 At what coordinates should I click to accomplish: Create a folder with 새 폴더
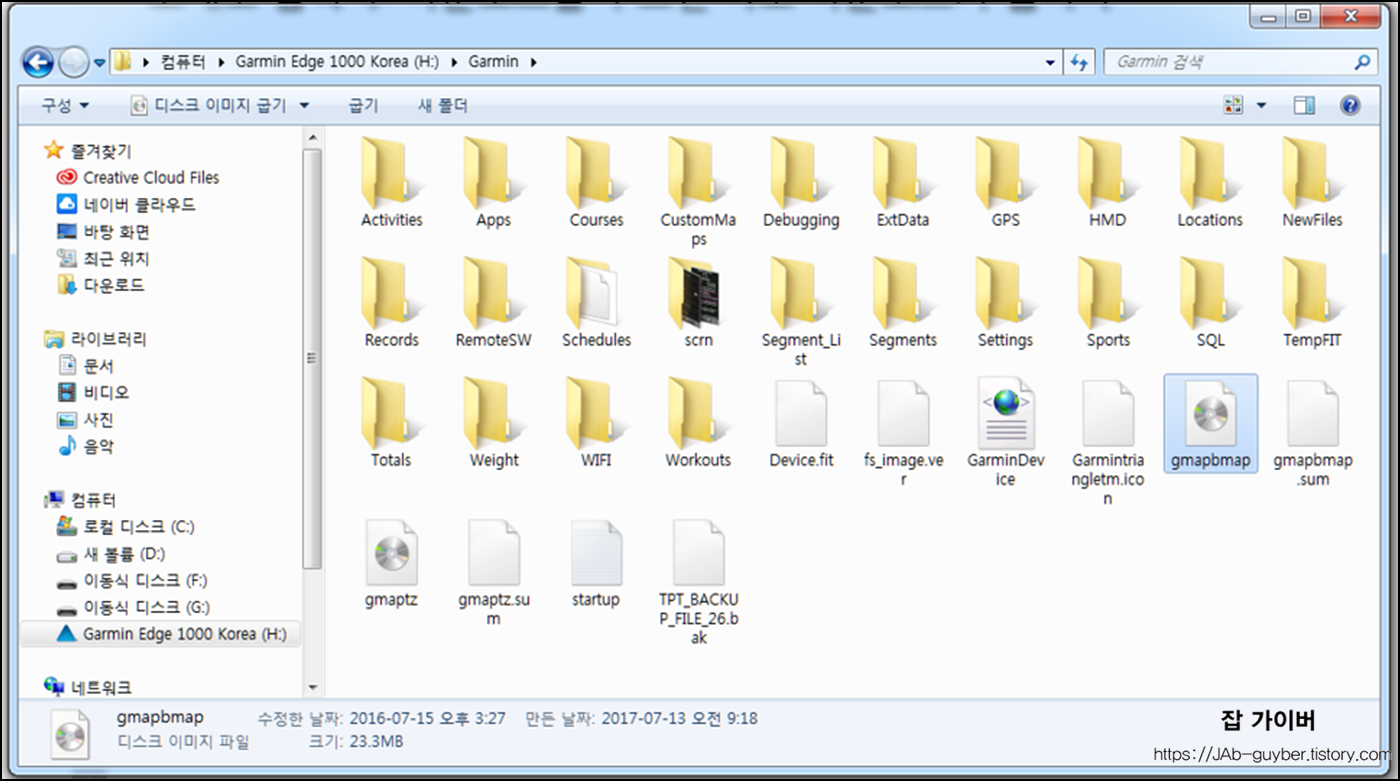pyautogui.click(x=442, y=105)
